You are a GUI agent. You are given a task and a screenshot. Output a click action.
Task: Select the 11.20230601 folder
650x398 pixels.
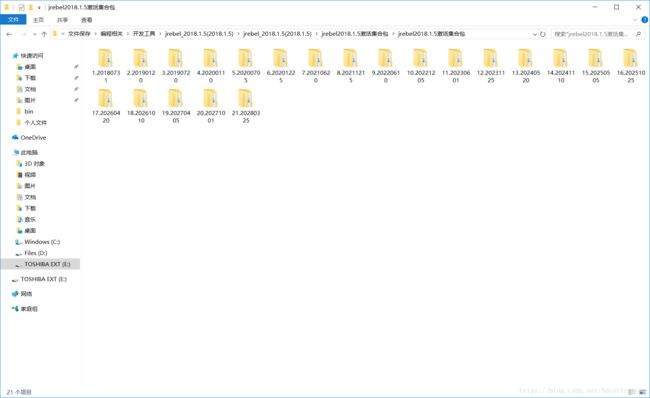pos(456,66)
